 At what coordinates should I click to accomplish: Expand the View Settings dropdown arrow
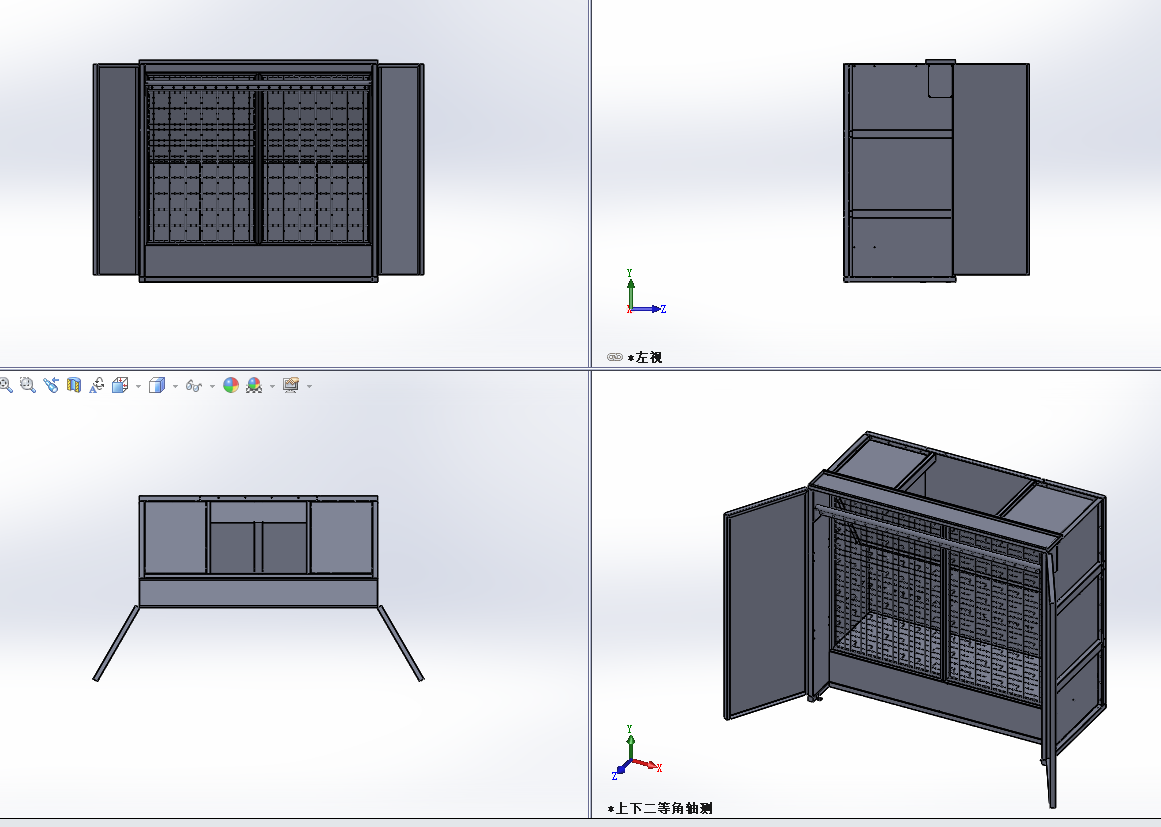(309, 386)
